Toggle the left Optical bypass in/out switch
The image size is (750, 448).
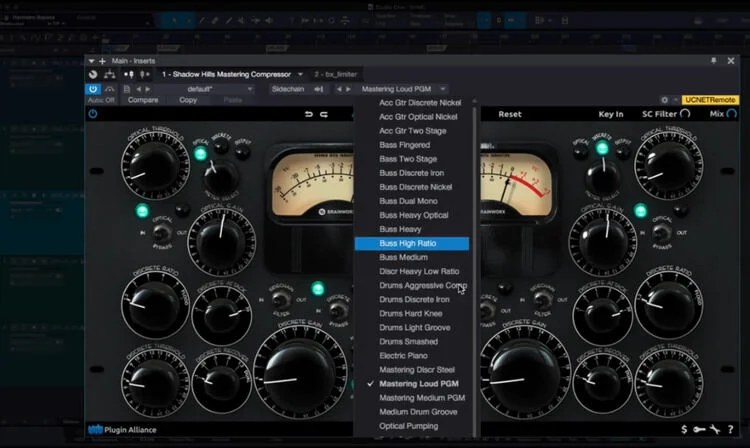[x=163, y=233]
